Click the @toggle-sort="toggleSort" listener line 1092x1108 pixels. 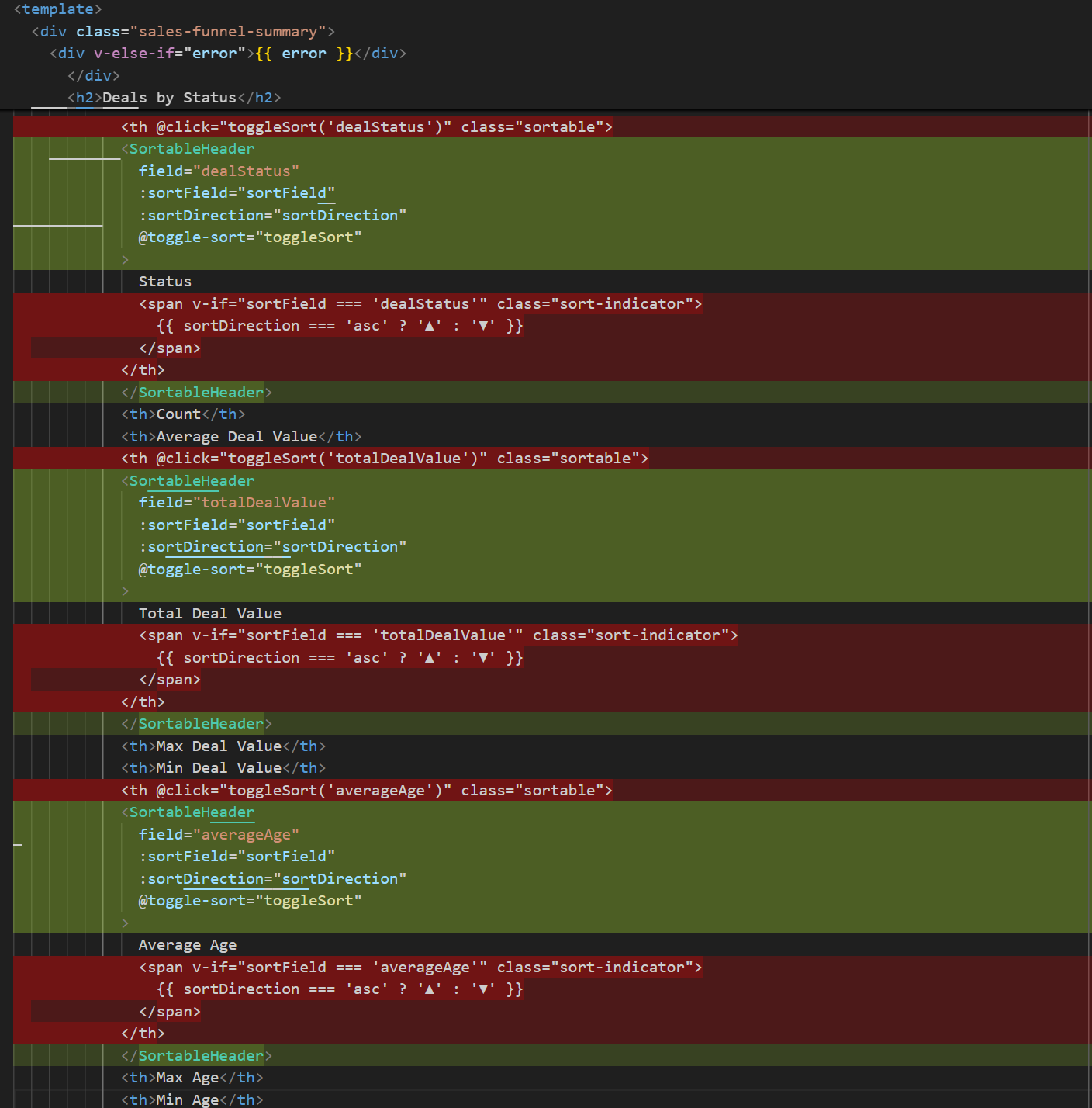point(250,237)
